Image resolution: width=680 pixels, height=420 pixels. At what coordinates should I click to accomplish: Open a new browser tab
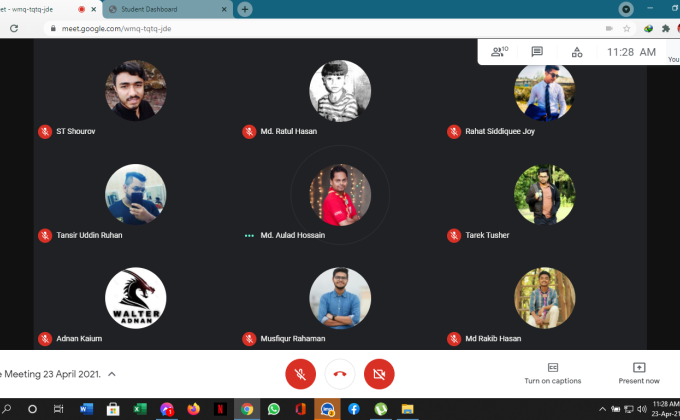click(245, 9)
